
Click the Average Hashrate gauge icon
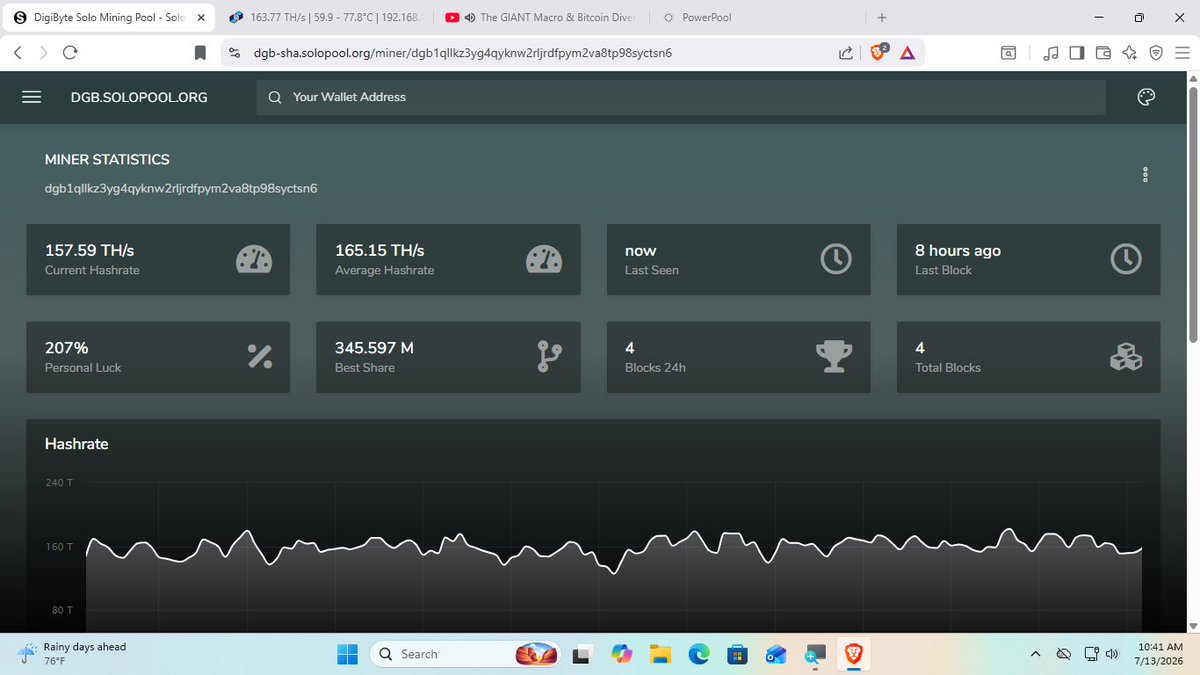point(543,260)
